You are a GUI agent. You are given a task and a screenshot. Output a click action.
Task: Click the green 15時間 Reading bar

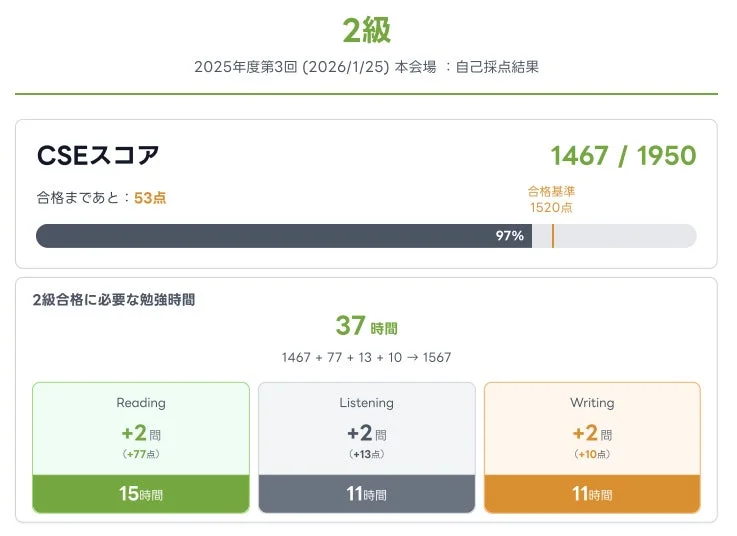[141, 494]
